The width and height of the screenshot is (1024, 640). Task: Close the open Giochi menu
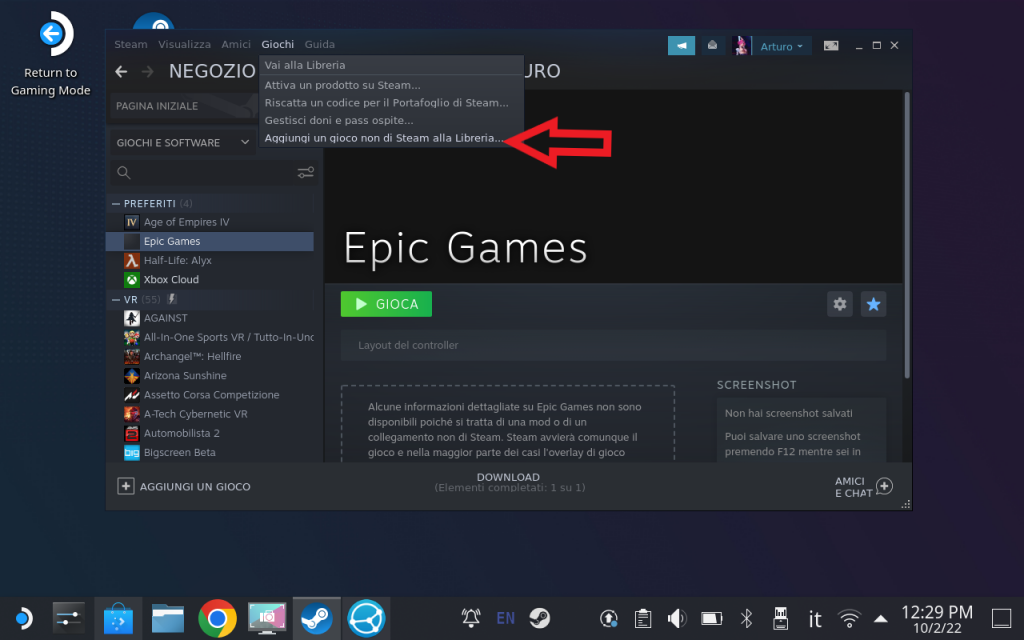278,44
